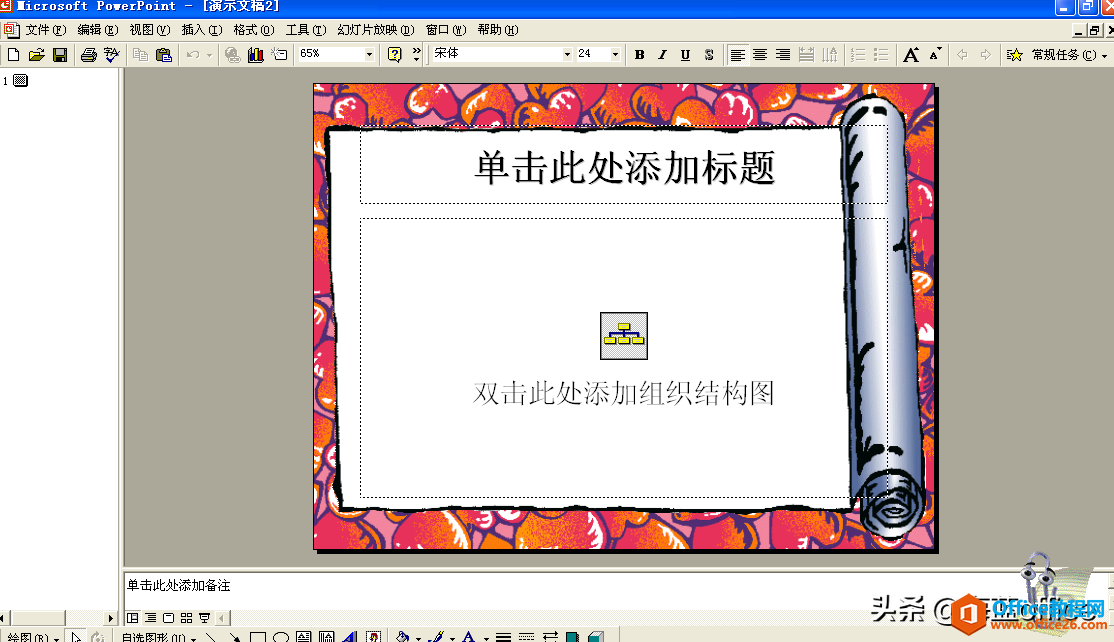
Task: Open the 插入 menu
Action: tap(200, 29)
